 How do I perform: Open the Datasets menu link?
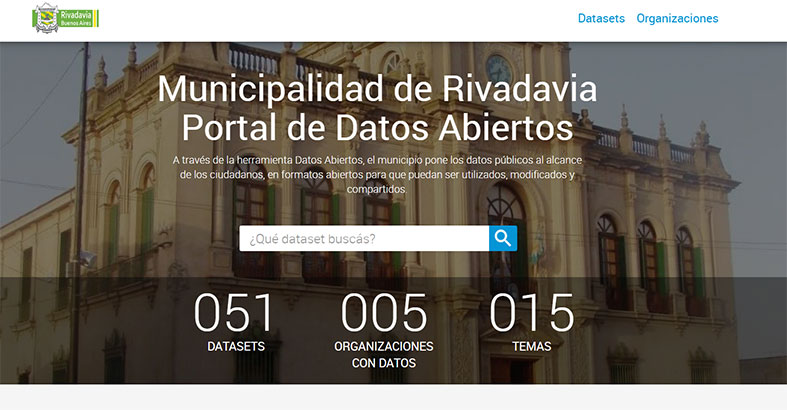[601, 19]
